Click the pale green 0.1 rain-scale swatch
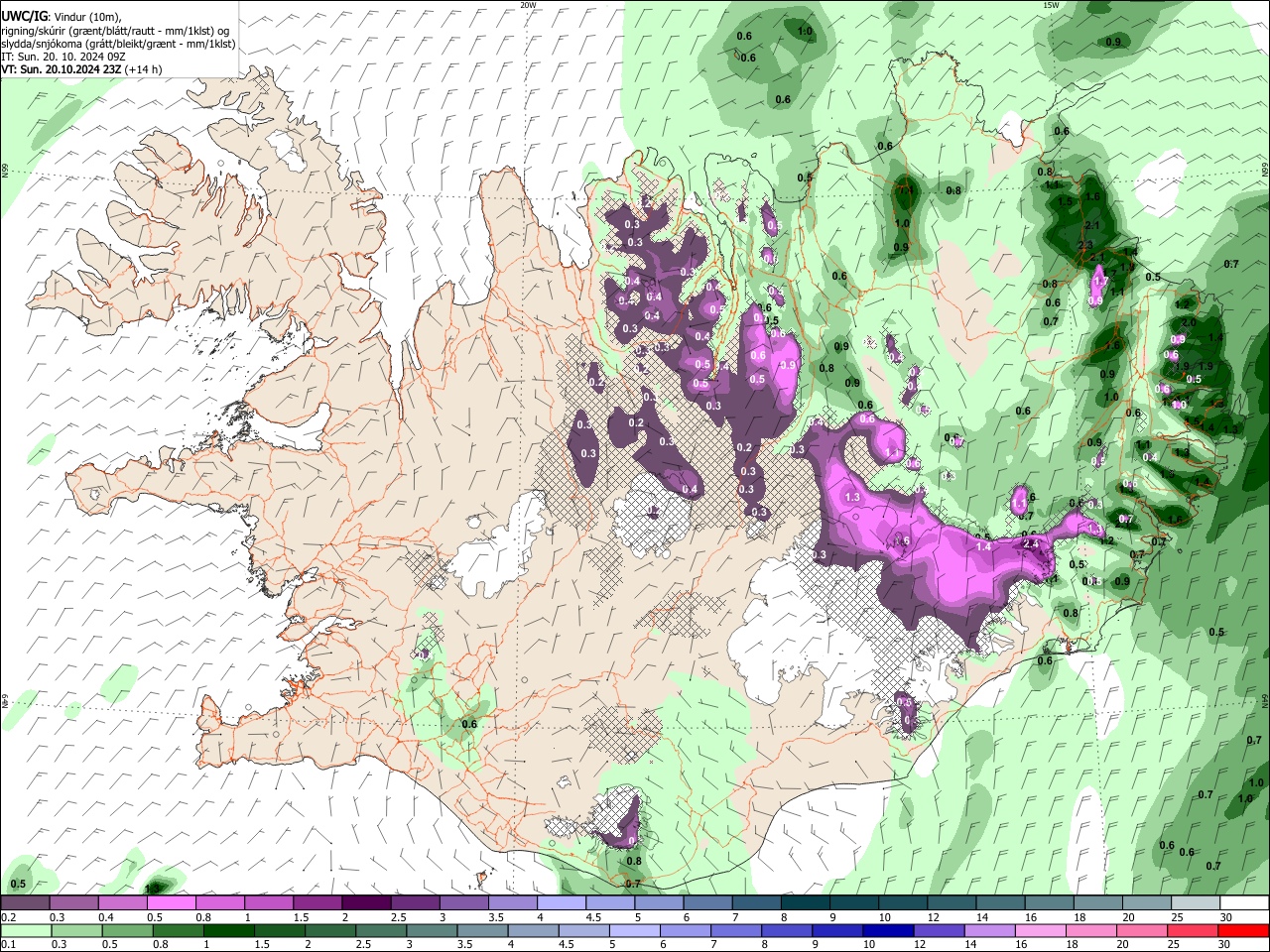1270x952 pixels. 26,931
